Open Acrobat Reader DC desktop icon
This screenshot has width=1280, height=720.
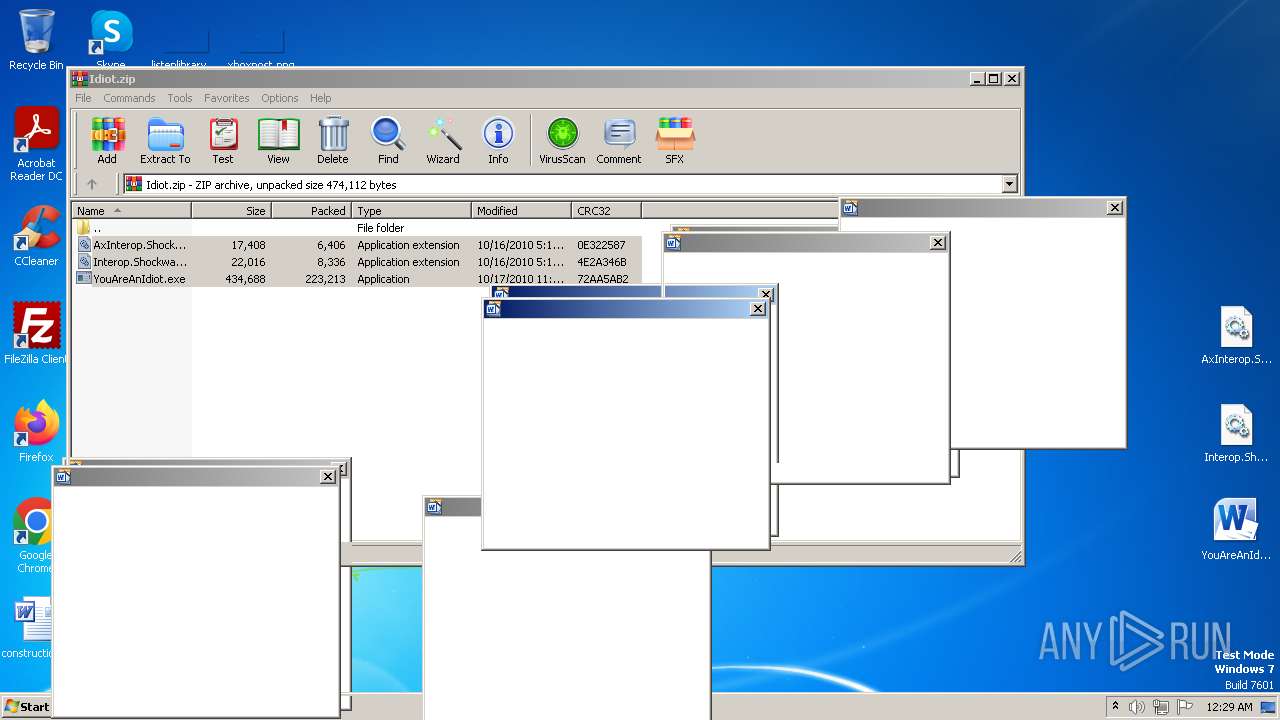click(36, 145)
